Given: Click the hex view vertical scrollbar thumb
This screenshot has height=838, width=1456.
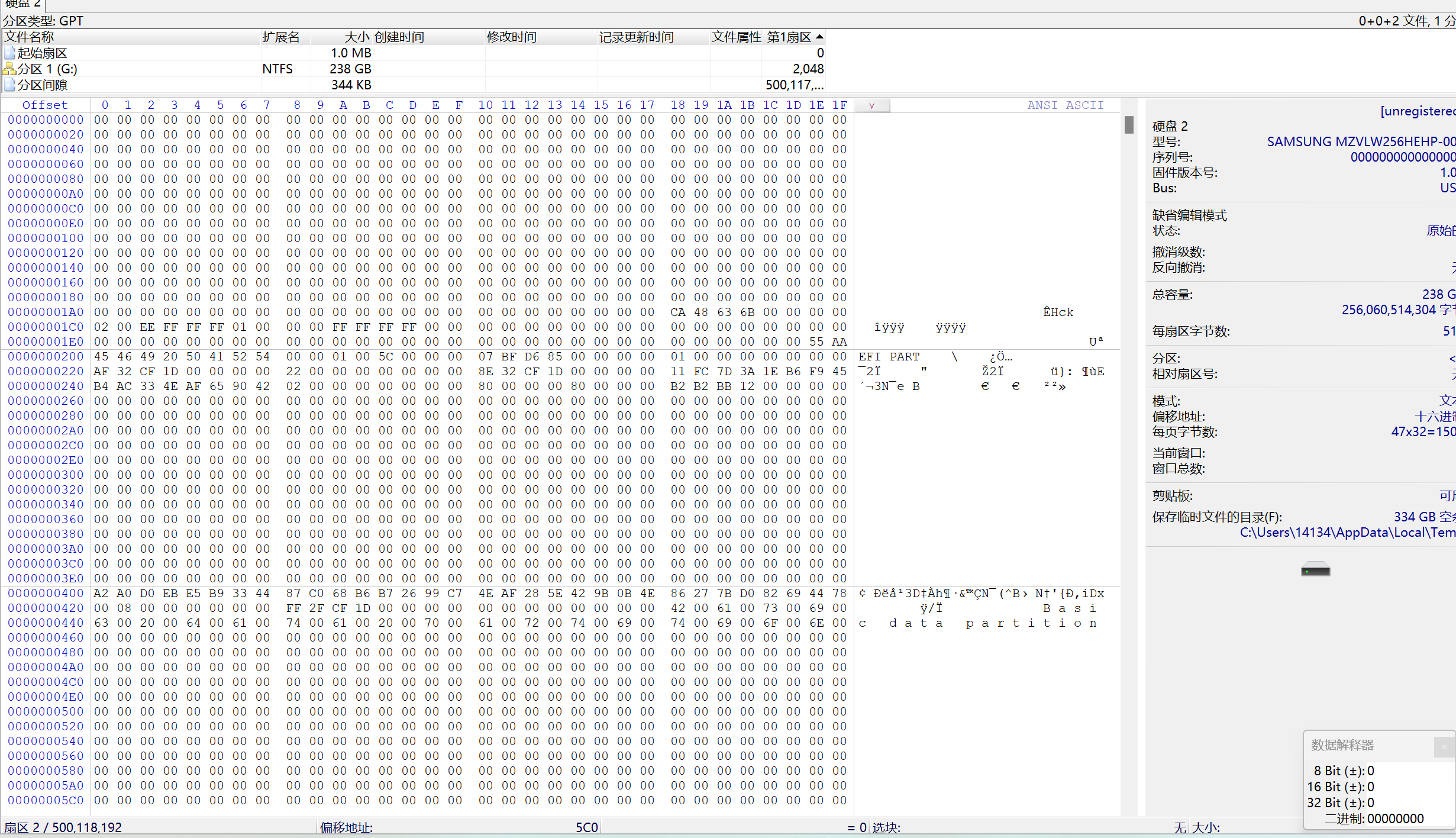Looking at the screenshot, I should click(1129, 125).
